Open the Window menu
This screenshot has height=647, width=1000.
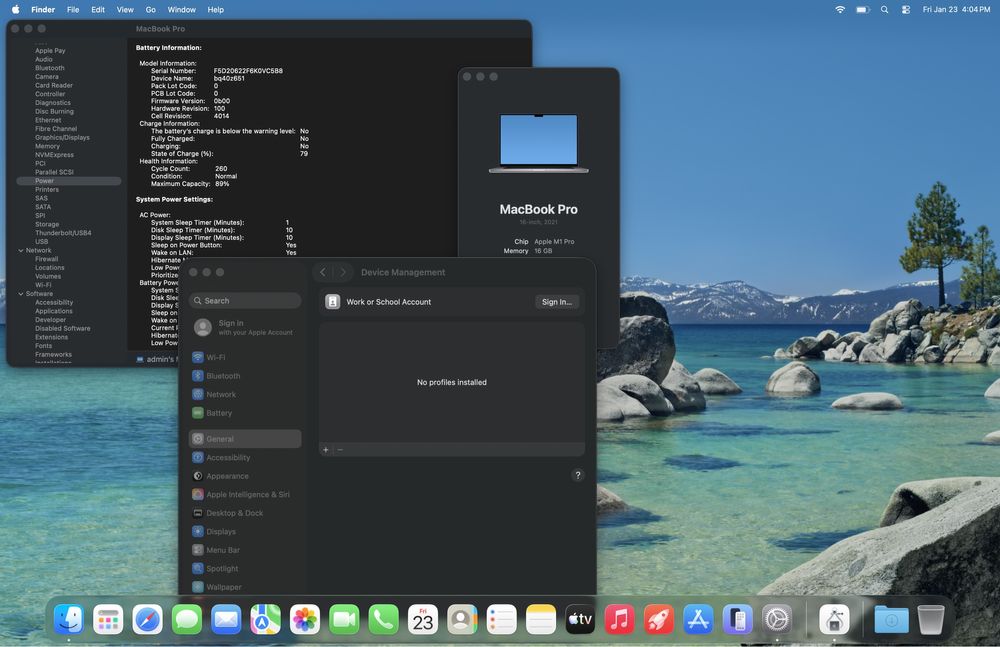[182, 10]
